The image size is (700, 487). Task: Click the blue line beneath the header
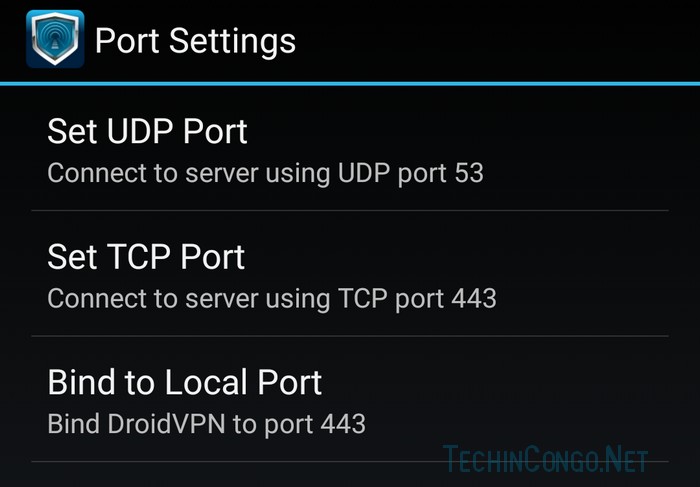point(350,83)
